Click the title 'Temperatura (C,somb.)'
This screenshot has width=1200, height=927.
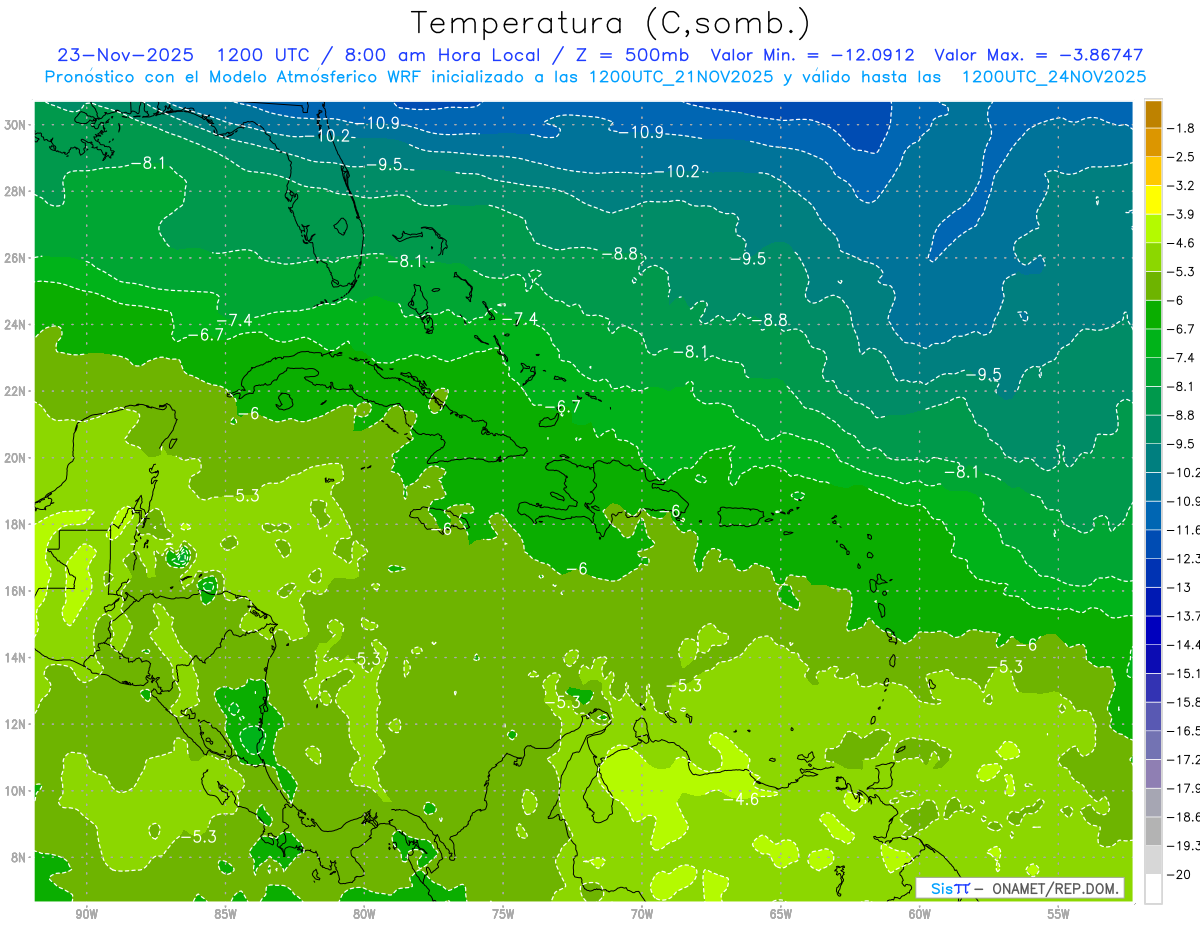[611, 23]
